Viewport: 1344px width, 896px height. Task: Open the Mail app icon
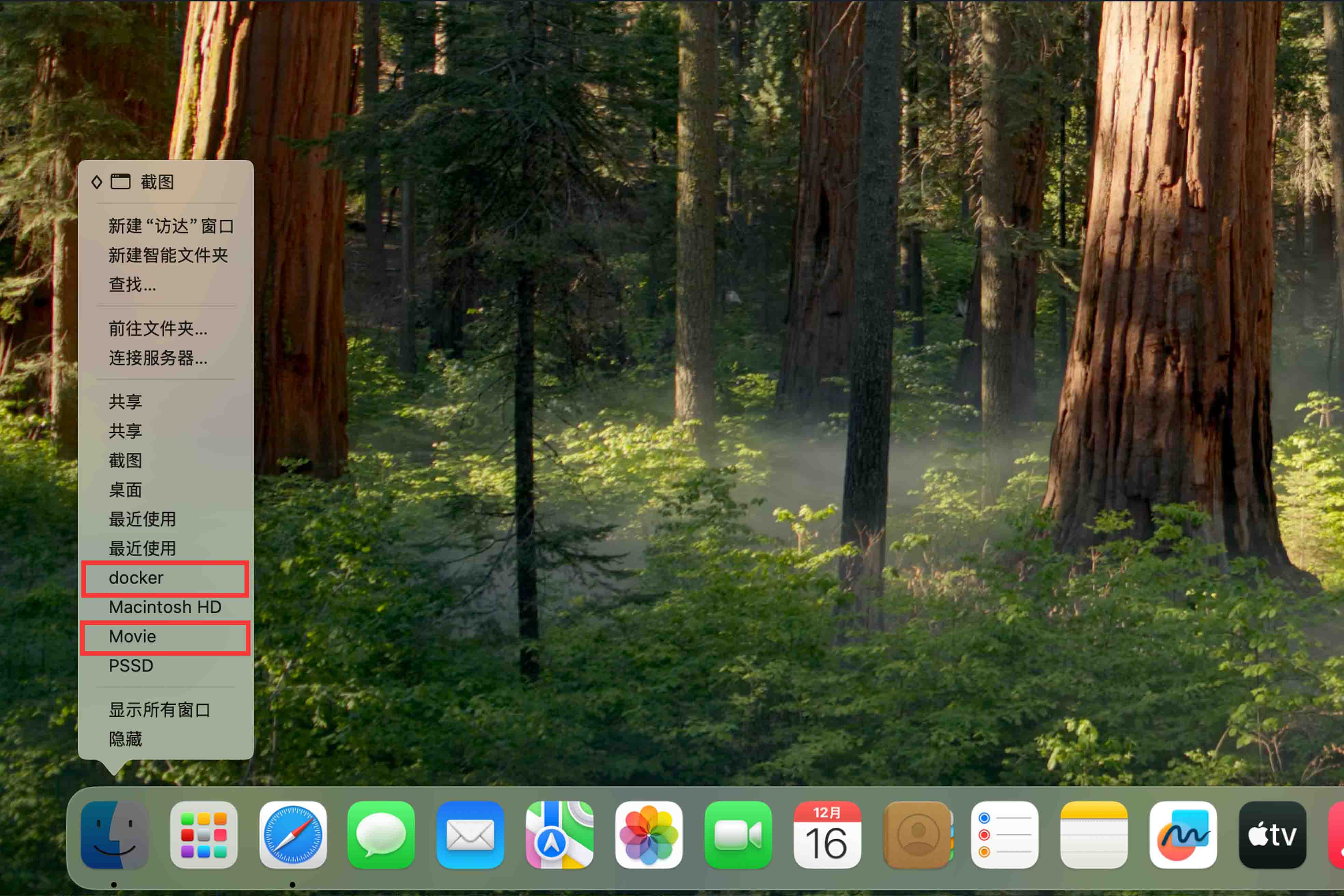tap(470, 835)
